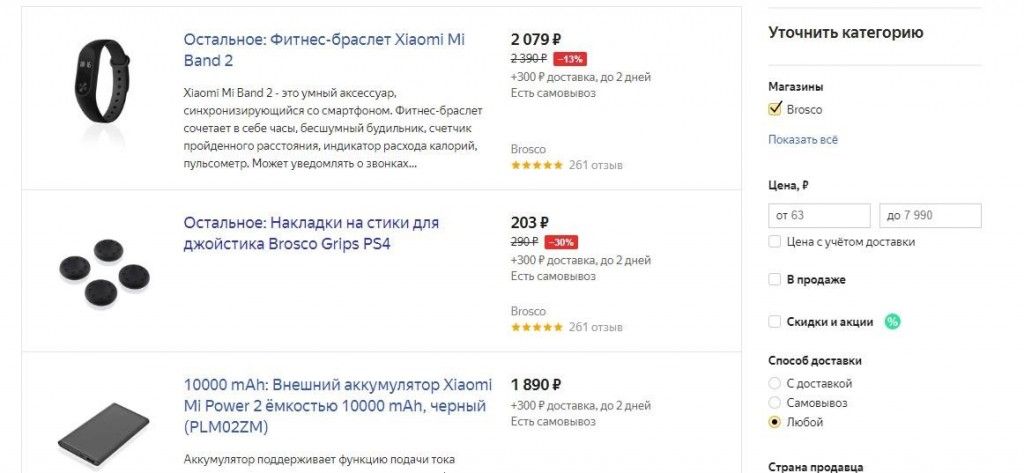
Task: Enable 'Цена с учётом доставки' checkbox
Action: click(x=775, y=242)
